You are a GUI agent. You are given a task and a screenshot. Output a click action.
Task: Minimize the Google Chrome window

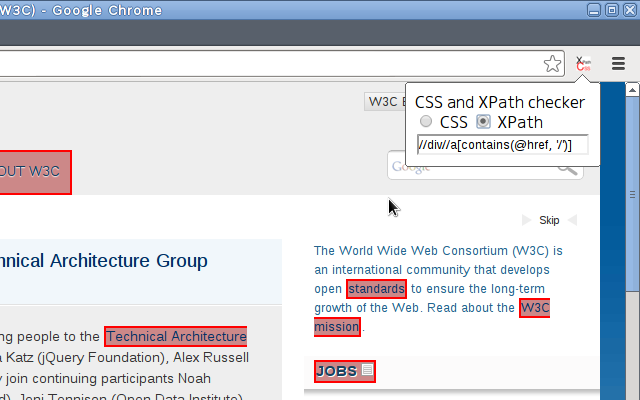click(594, 10)
